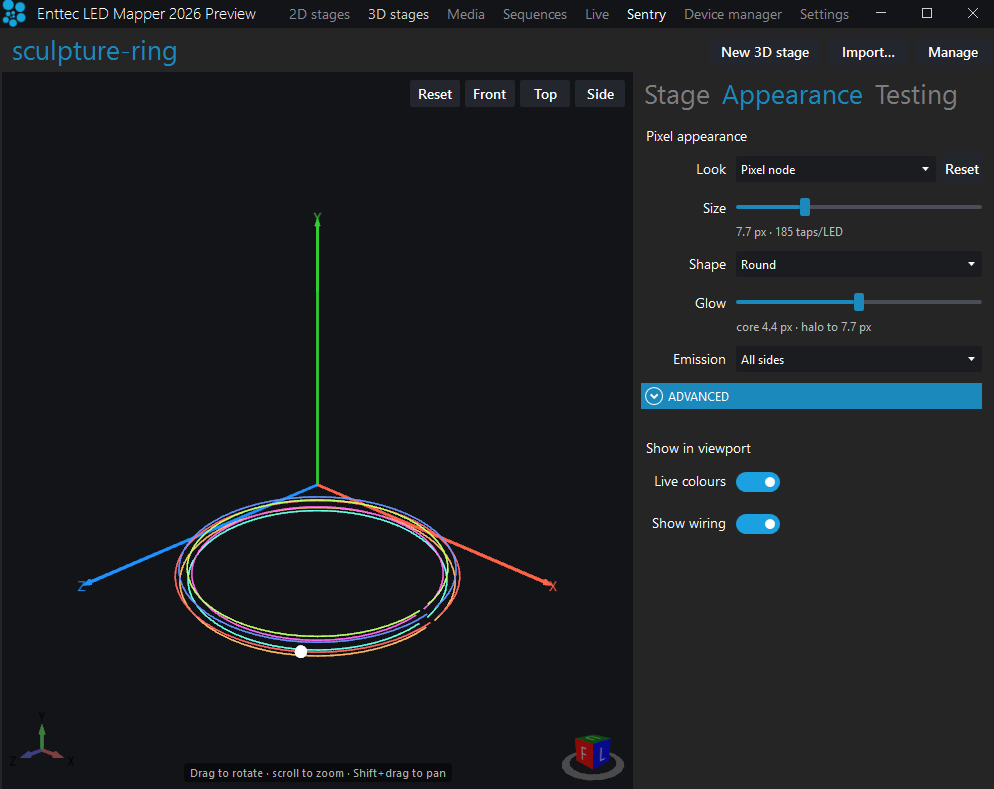Click the New 3D stage button
This screenshot has width=994, height=789.
tap(765, 53)
